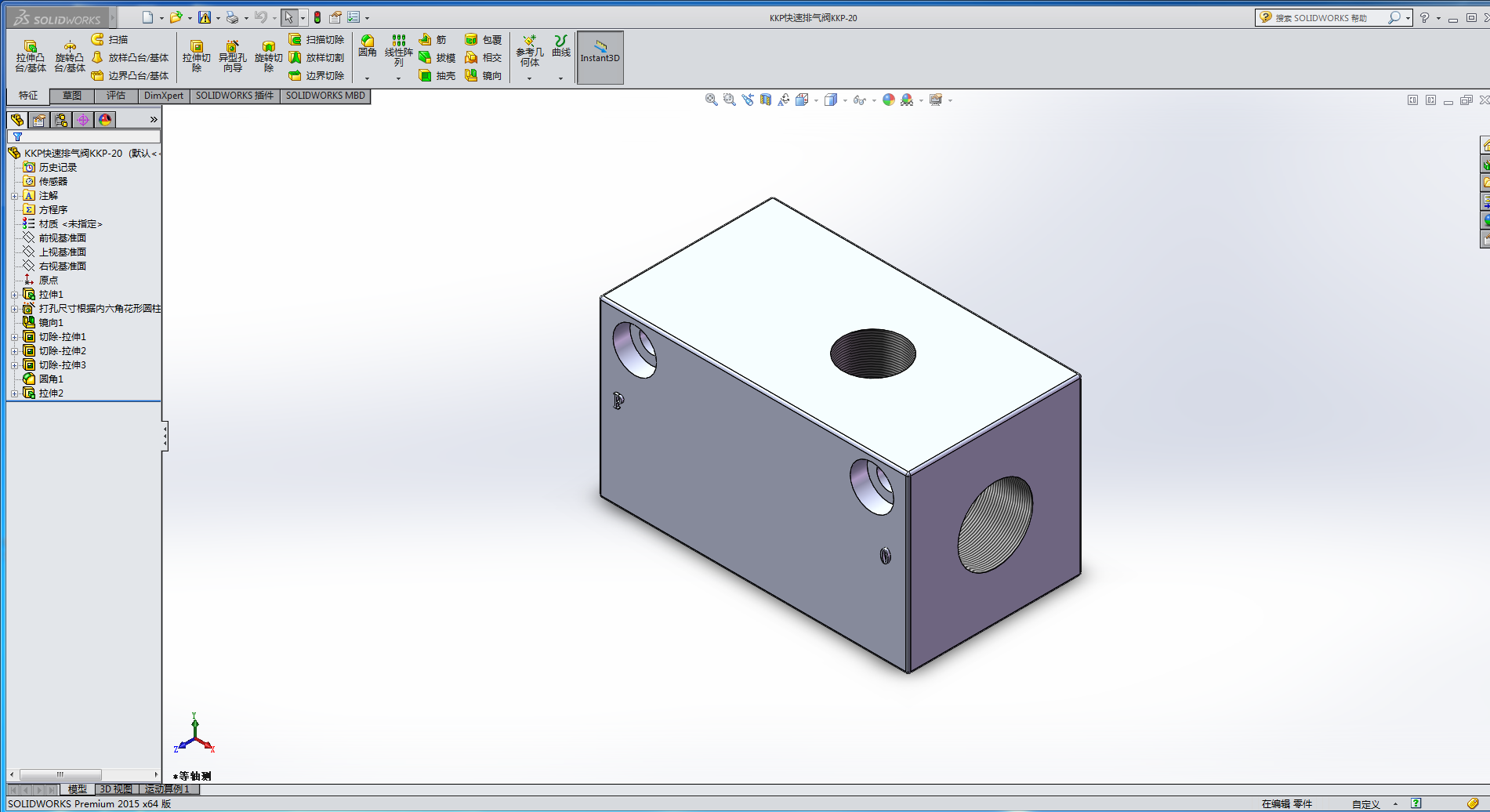Select the 扫描 sweep tool
Viewport: 1490px width, 812px height.
110,39
